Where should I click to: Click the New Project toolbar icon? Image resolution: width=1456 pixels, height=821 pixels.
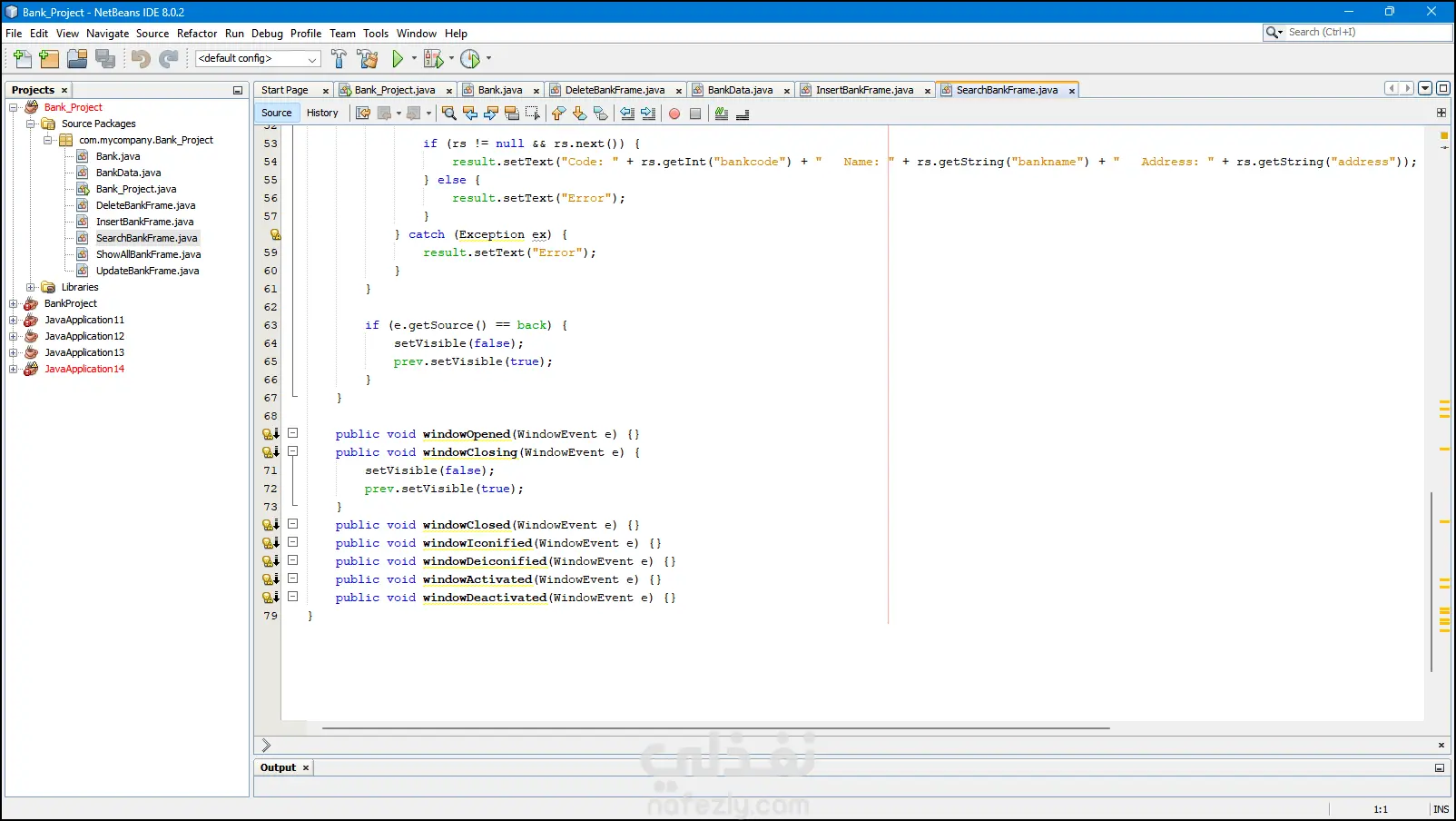50,59
